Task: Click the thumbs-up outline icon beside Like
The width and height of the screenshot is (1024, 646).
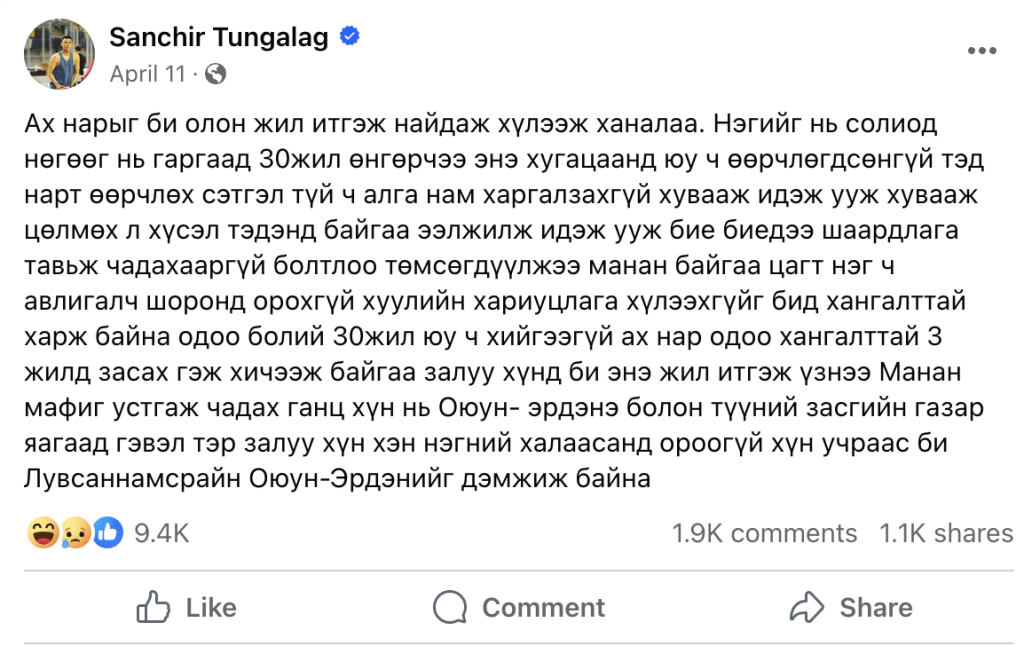Action: [154, 607]
